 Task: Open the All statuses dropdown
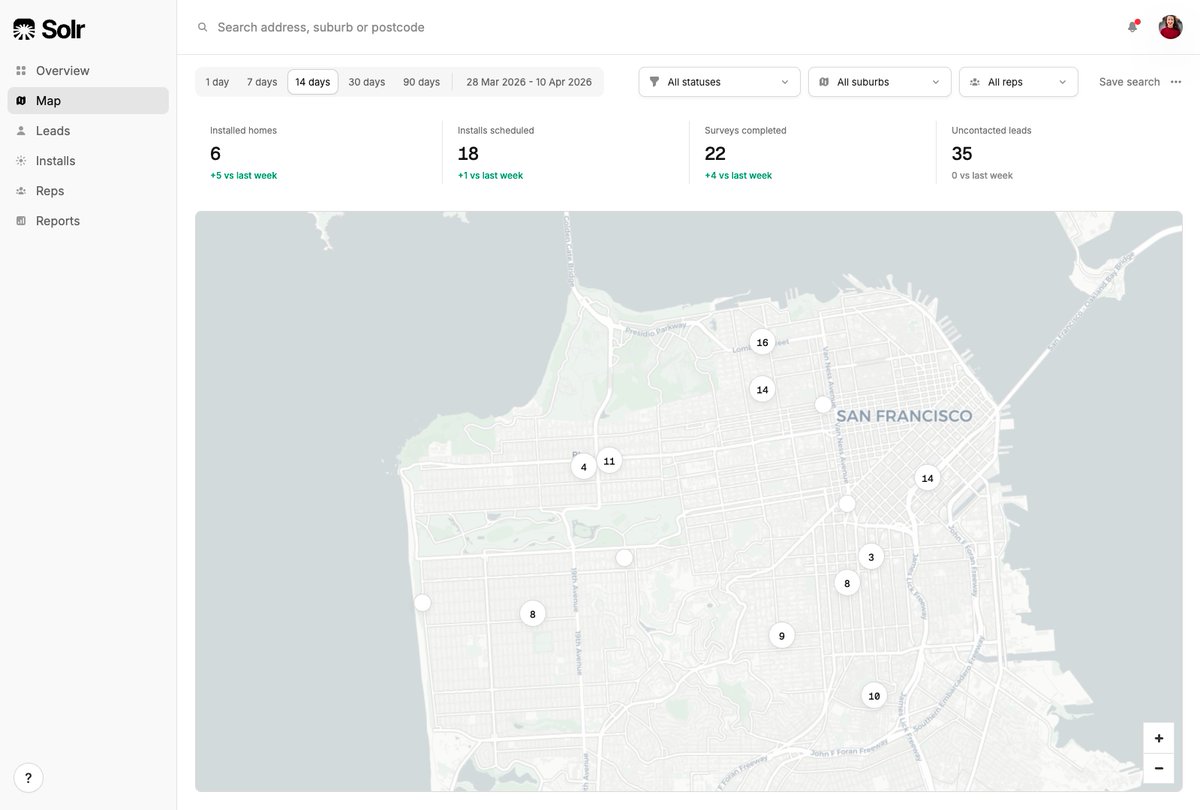tap(720, 82)
